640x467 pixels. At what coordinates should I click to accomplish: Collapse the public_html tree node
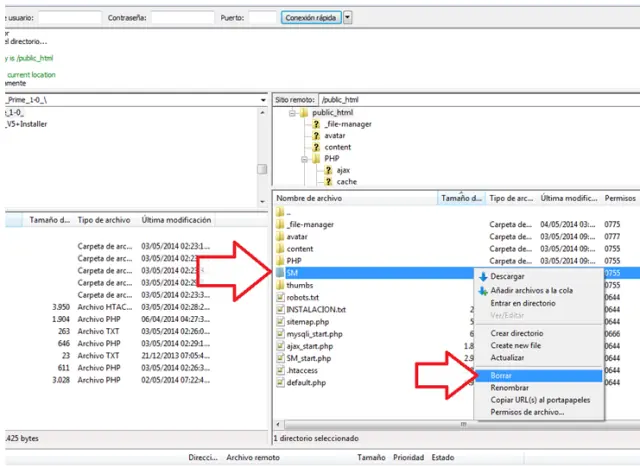click(292, 113)
